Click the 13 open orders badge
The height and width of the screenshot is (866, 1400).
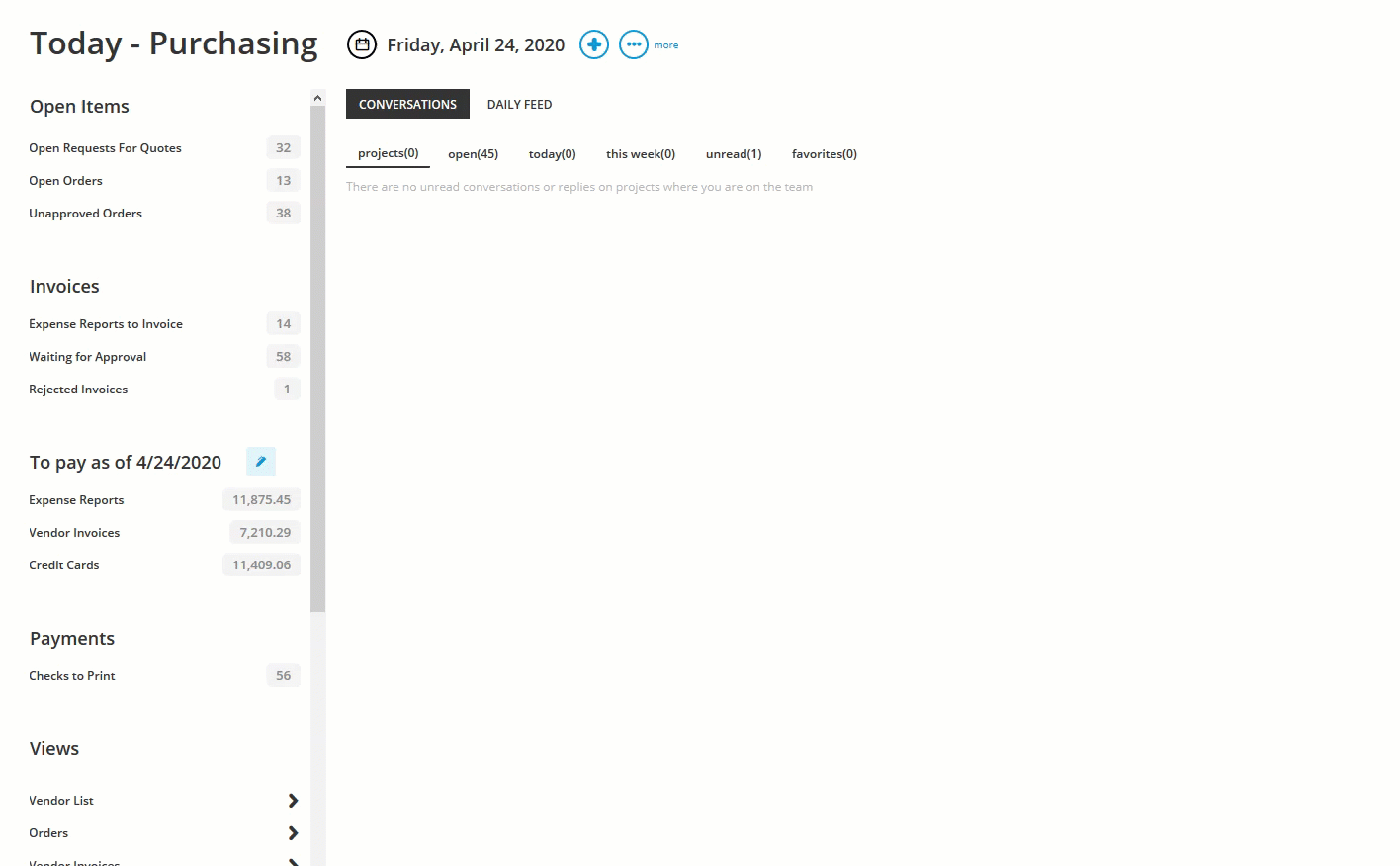tap(284, 181)
